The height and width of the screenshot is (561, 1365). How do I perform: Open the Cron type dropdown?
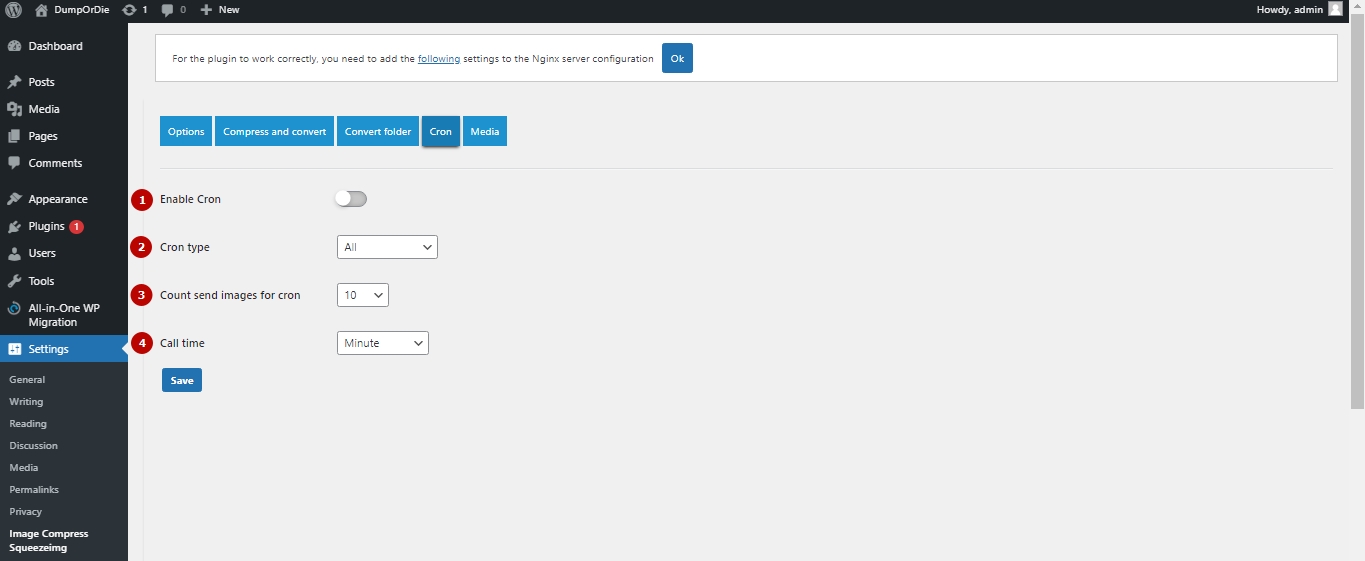387,247
